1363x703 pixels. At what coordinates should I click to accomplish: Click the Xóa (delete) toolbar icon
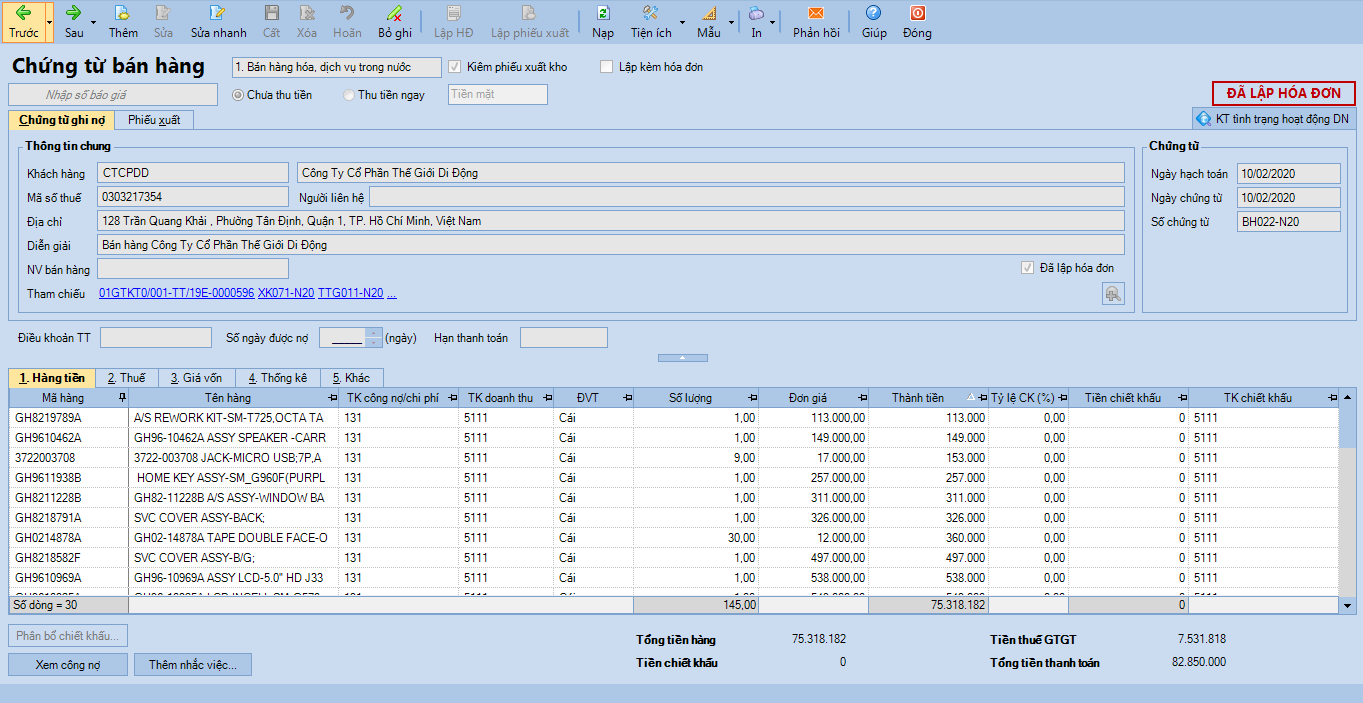pyautogui.click(x=307, y=21)
